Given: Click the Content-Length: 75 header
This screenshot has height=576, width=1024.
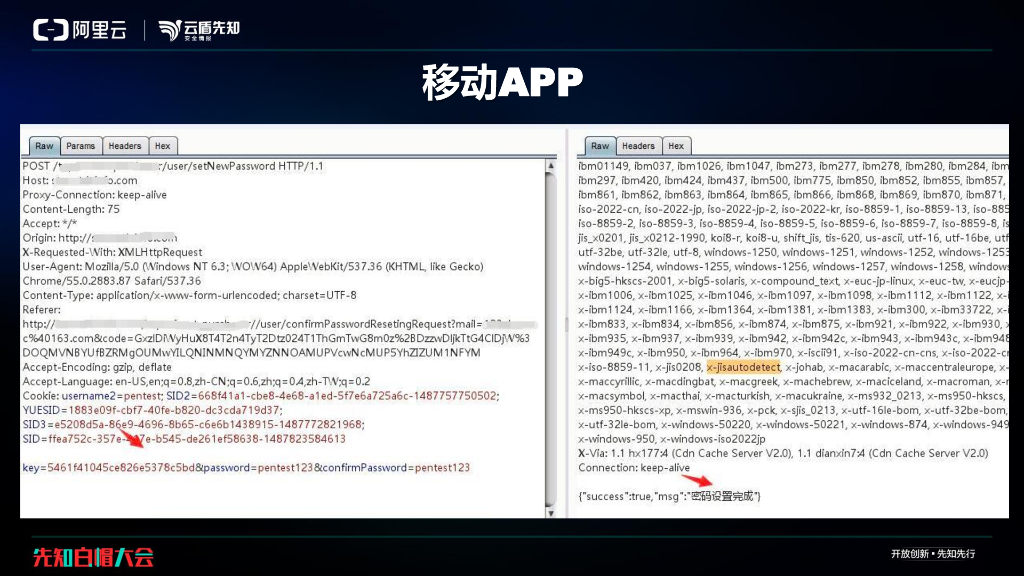Looking at the screenshot, I should tap(71, 209).
